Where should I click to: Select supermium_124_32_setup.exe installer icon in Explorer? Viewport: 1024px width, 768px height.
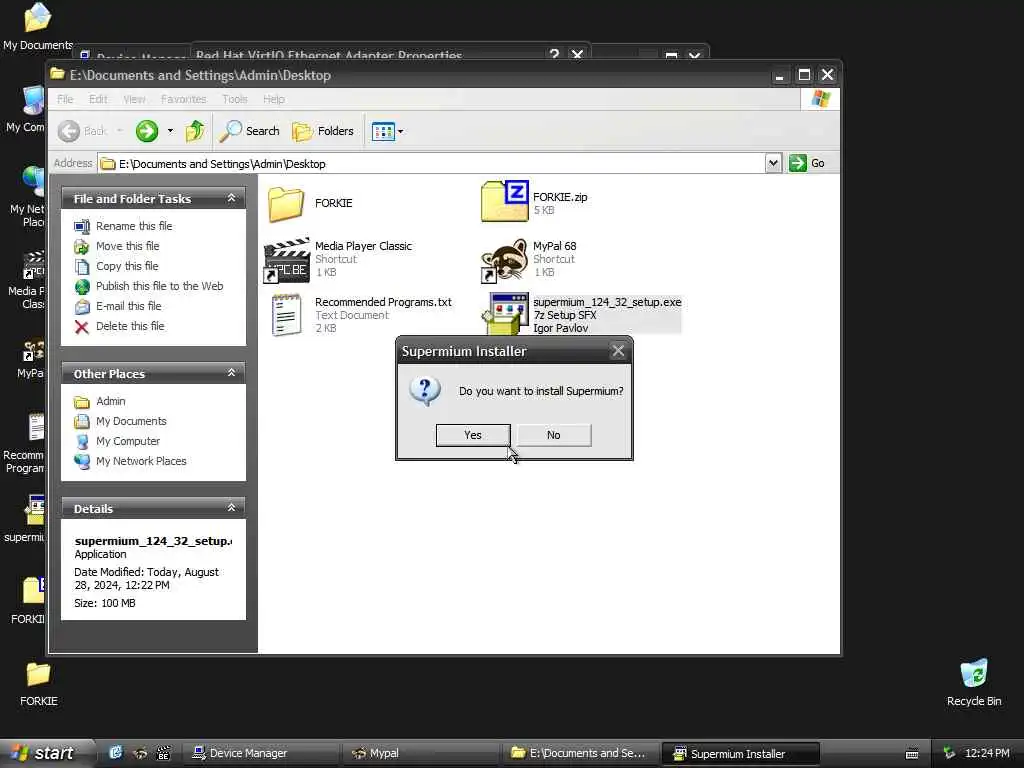pyautogui.click(x=505, y=314)
